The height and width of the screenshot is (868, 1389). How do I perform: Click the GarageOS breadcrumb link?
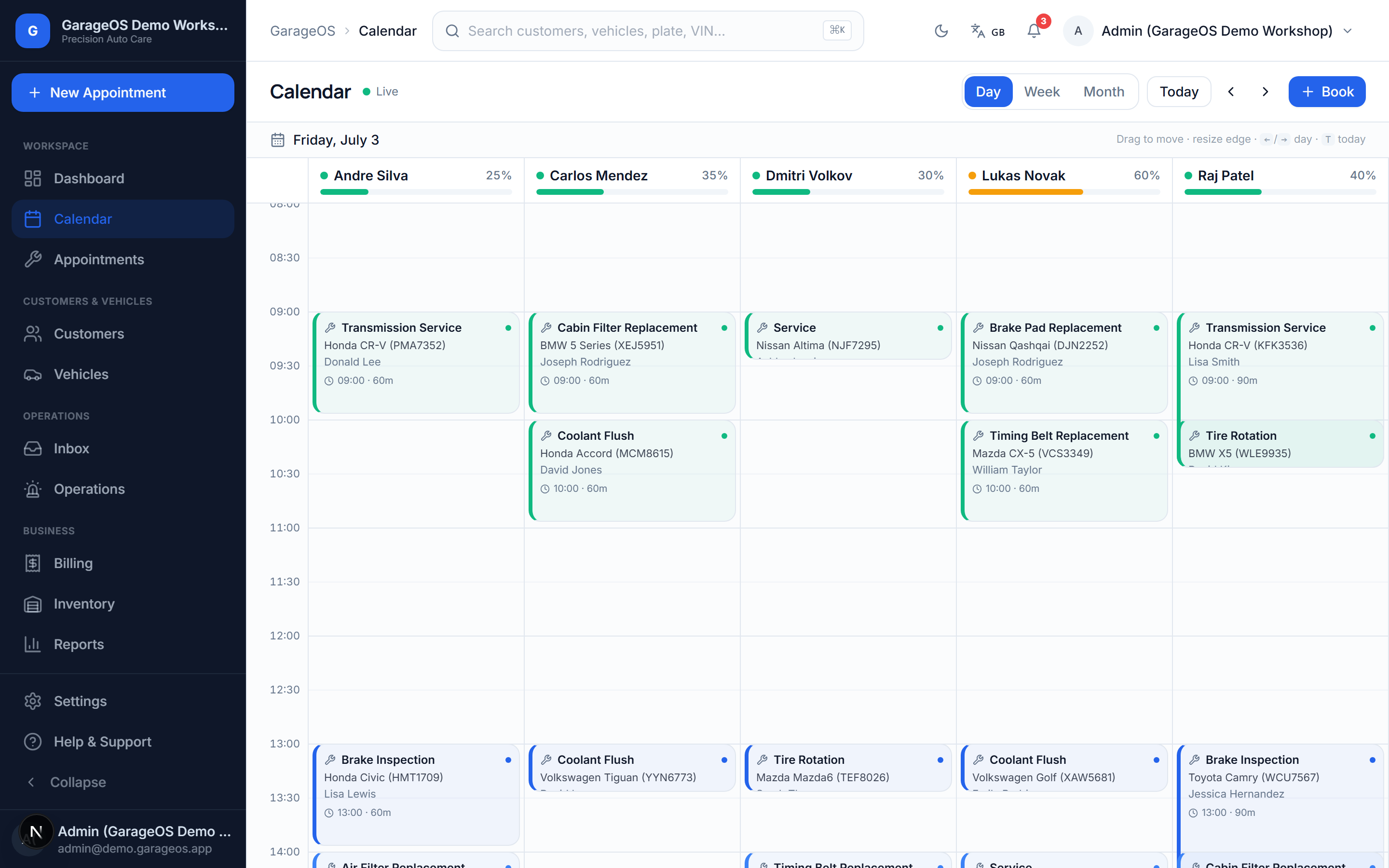302,31
